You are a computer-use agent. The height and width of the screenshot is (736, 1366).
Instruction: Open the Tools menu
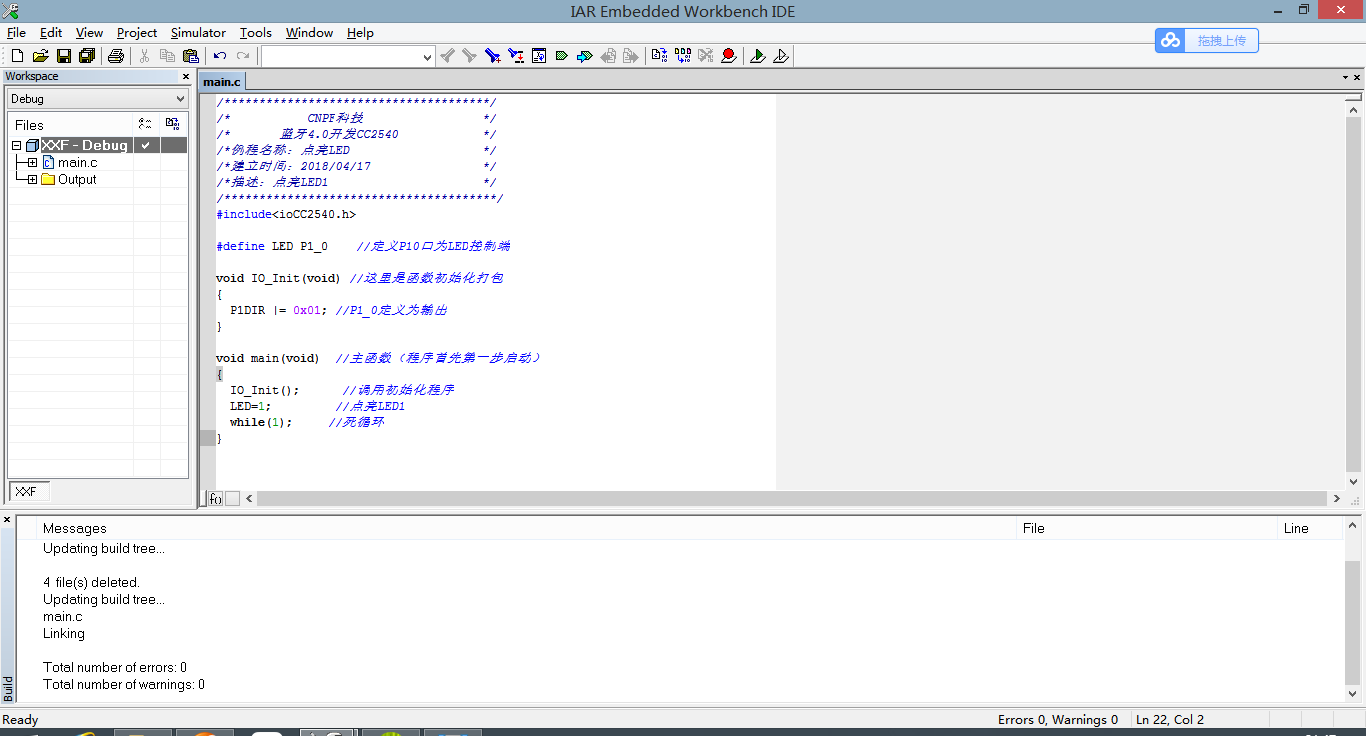click(x=256, y=33)
